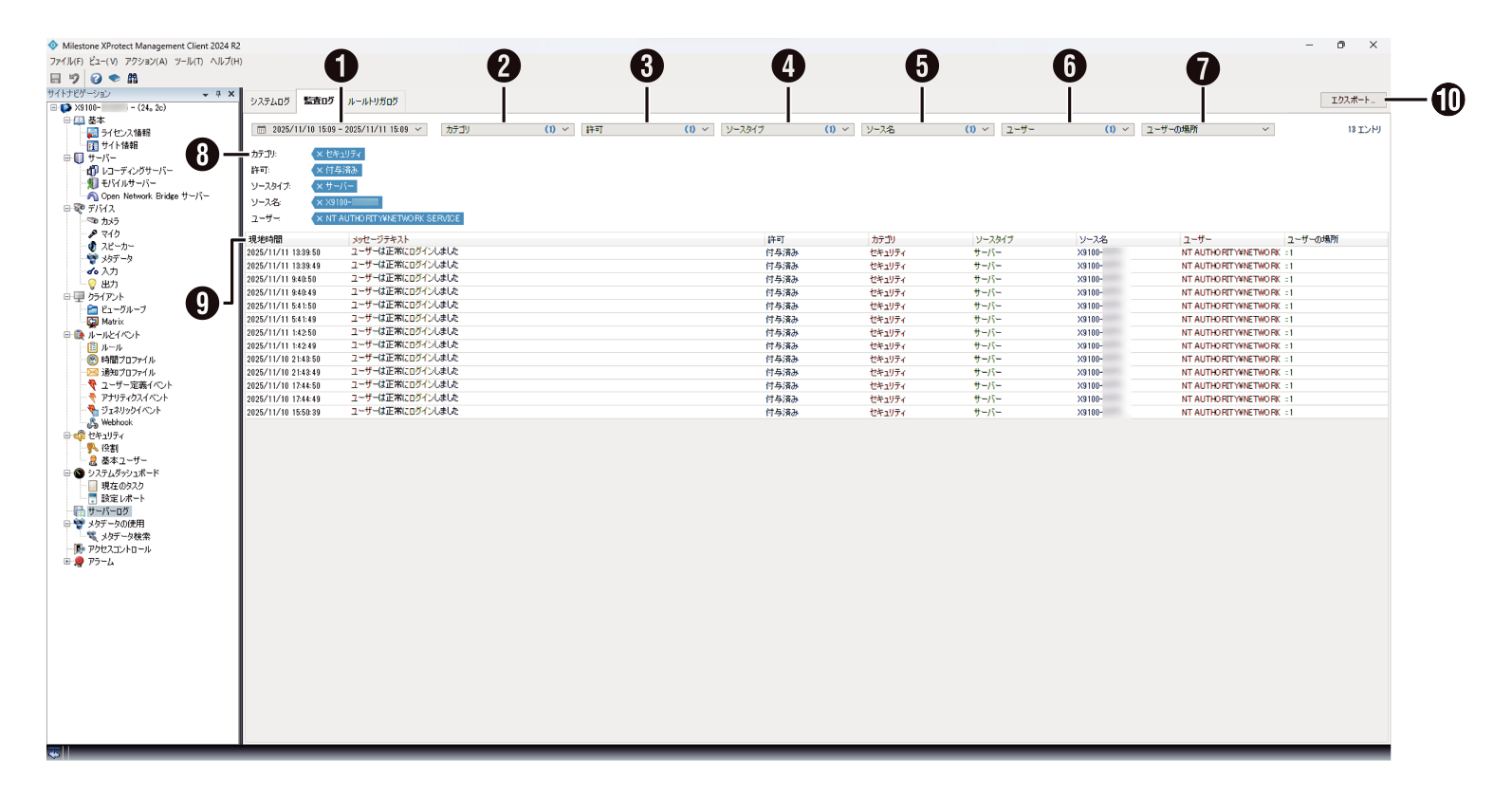Screen dimensions: 1512x798
Task: Click the blue book toolbar icon
Action: [114, 78]
